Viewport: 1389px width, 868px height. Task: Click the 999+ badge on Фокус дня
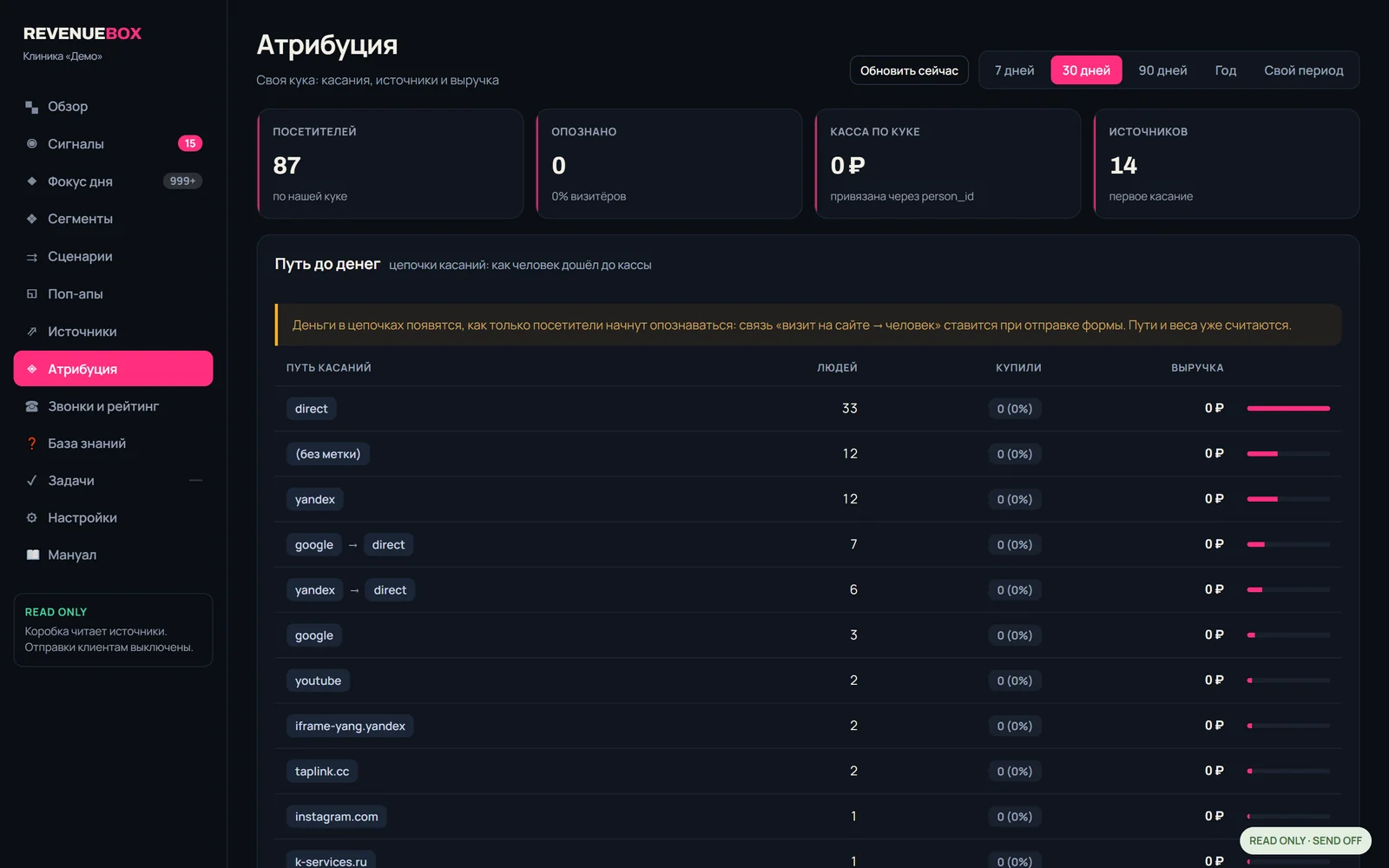(x=182, y=181)
